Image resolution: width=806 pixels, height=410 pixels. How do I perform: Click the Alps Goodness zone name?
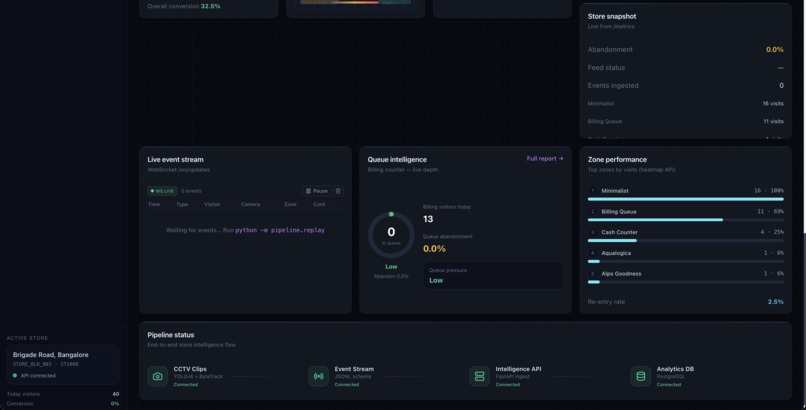(x=621, y=274)
